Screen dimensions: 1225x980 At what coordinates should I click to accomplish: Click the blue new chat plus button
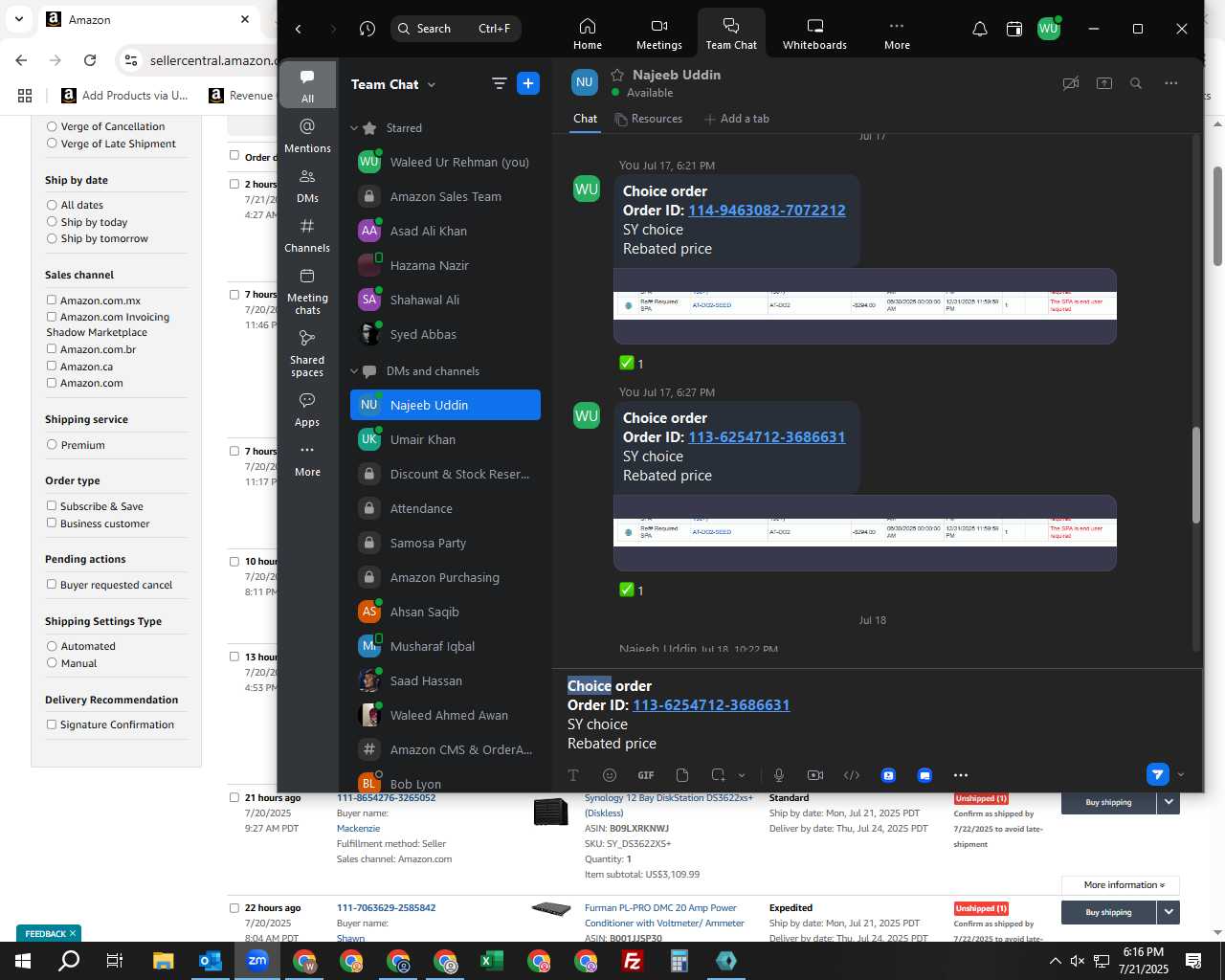coord(528,83)
